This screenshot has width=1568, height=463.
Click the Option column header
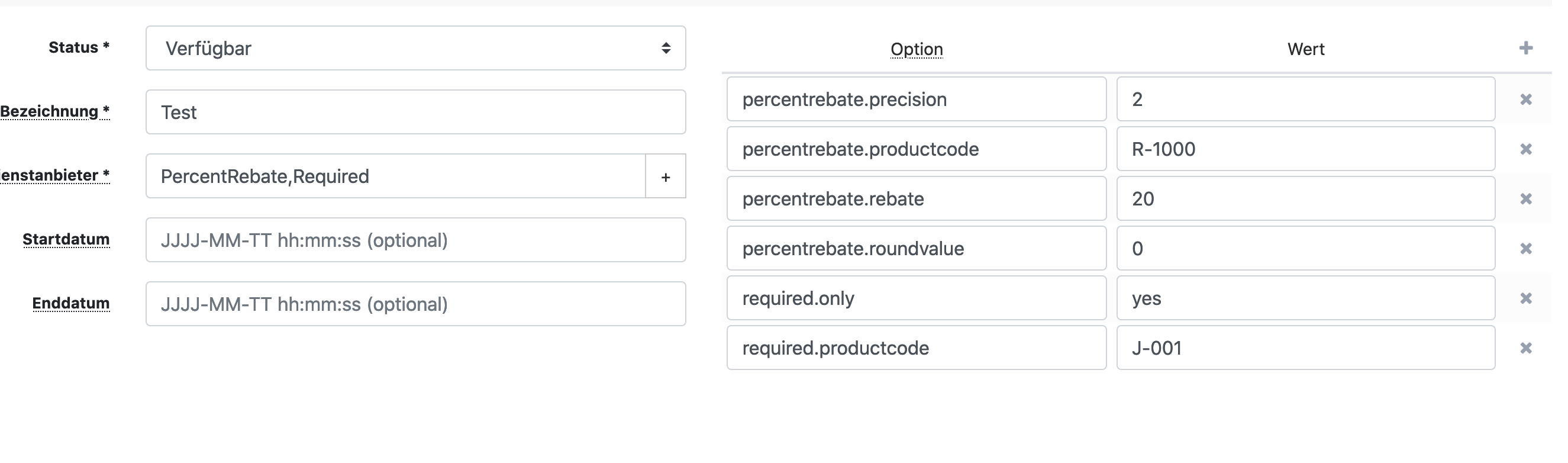click(x=917, y=49)
